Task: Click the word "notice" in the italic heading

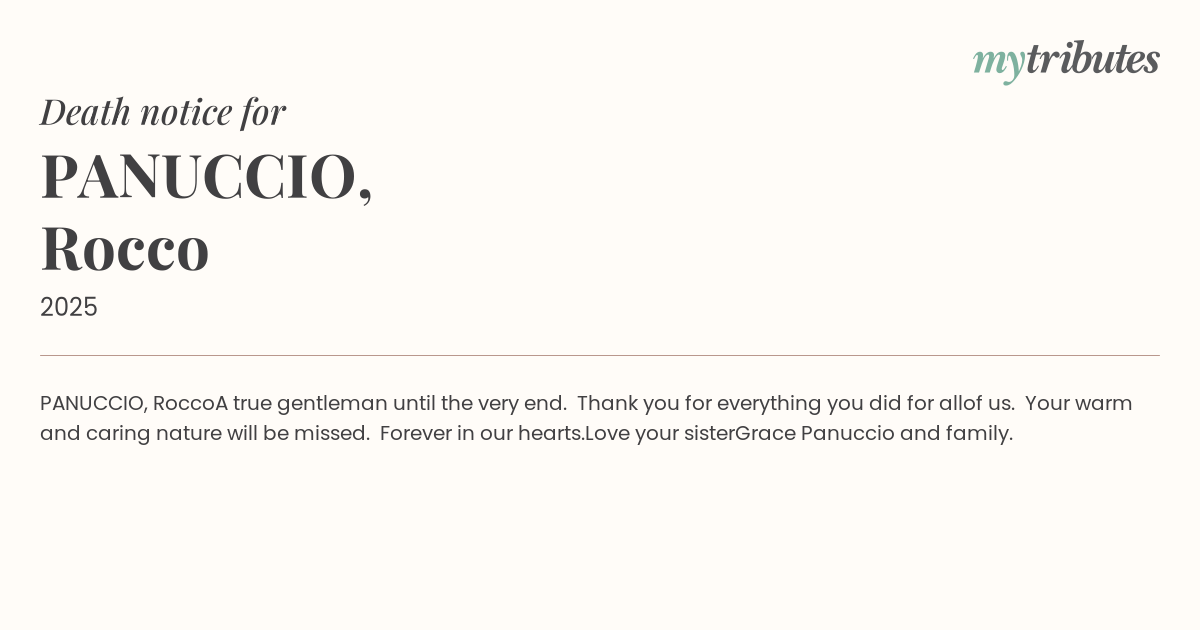Action: pos(185,112)
